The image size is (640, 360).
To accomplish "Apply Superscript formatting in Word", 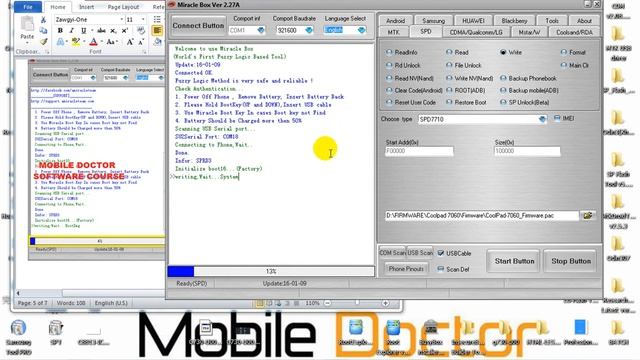I will click(x=124, y=31).
